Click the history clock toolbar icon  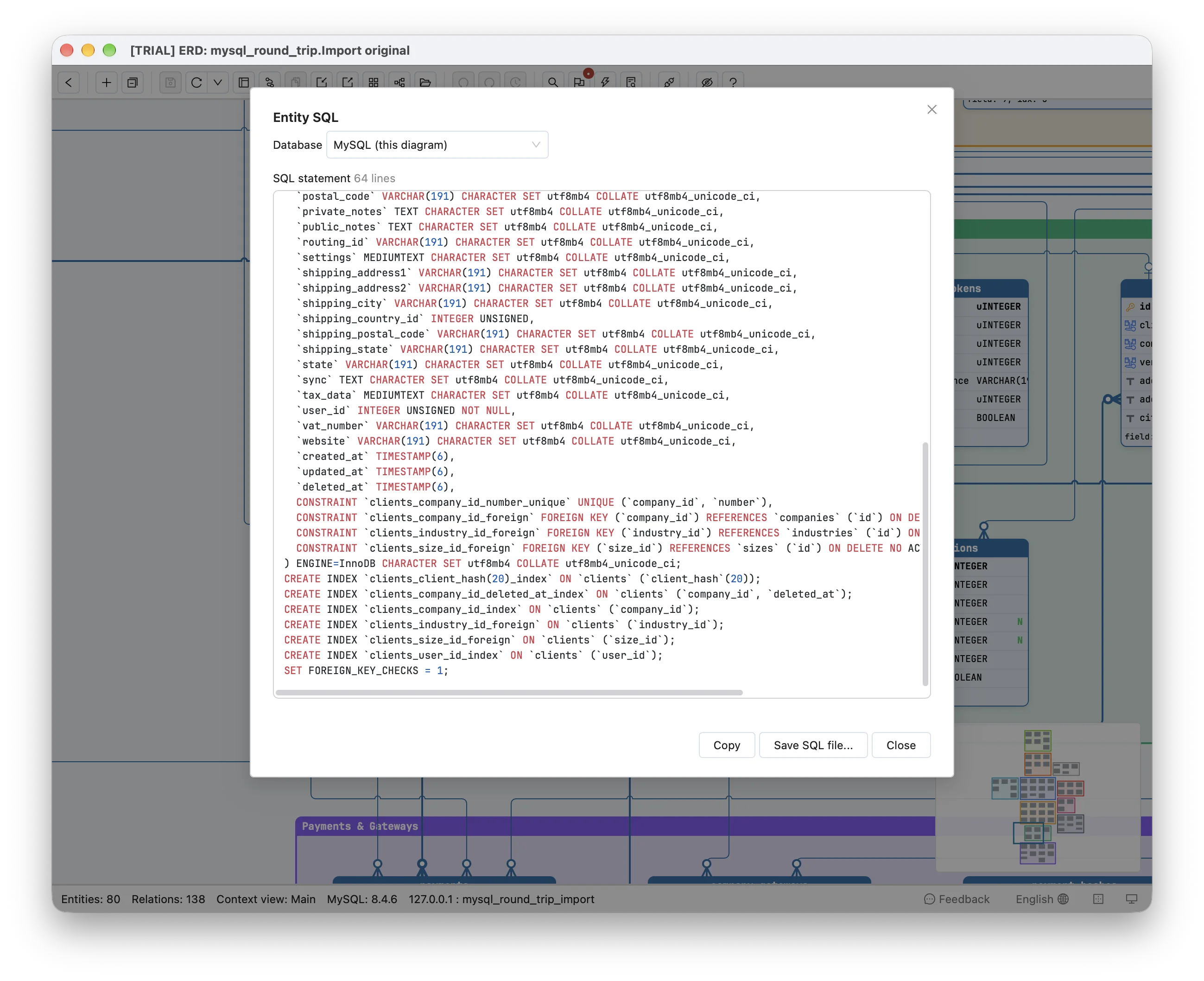coord(515,83)
